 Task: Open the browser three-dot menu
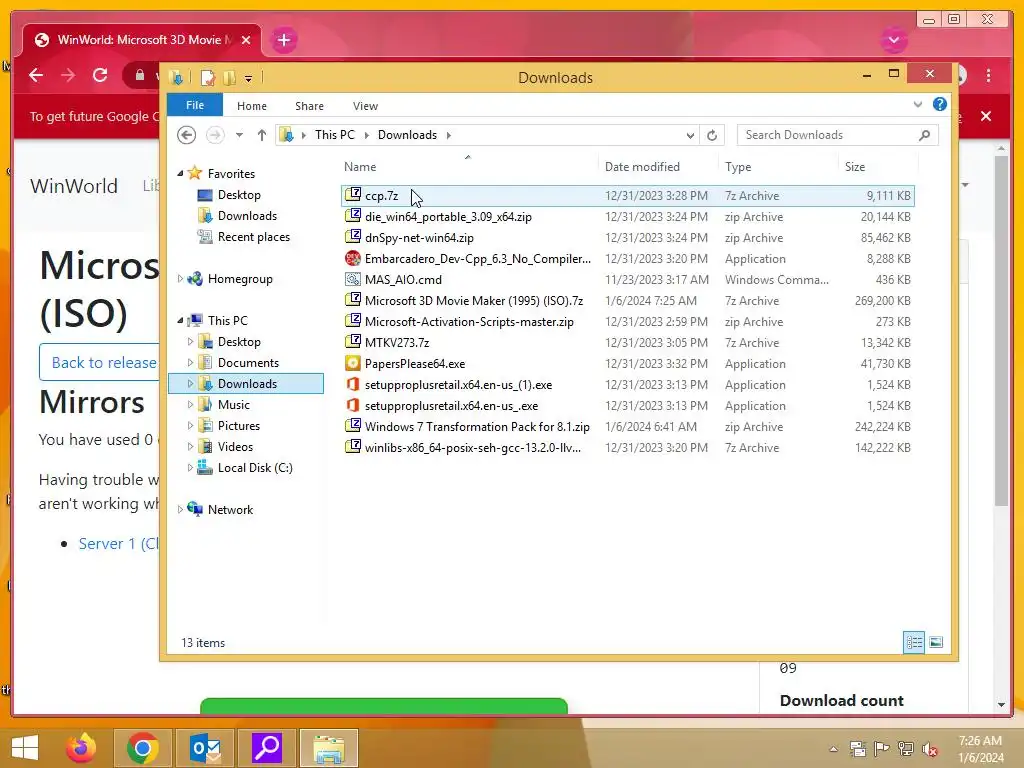989,75
